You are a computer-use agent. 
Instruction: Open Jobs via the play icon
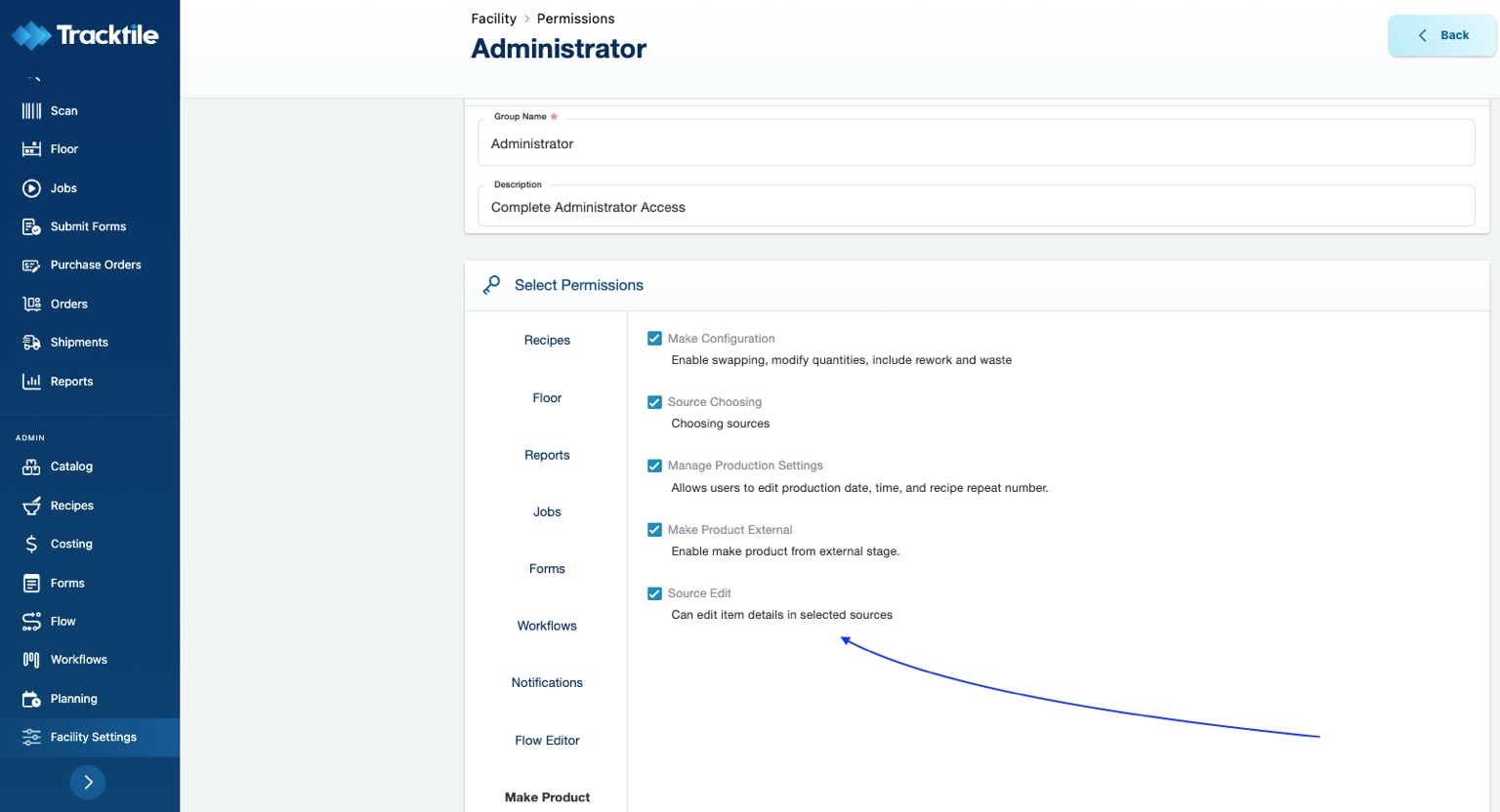click(x=31, y=188)
